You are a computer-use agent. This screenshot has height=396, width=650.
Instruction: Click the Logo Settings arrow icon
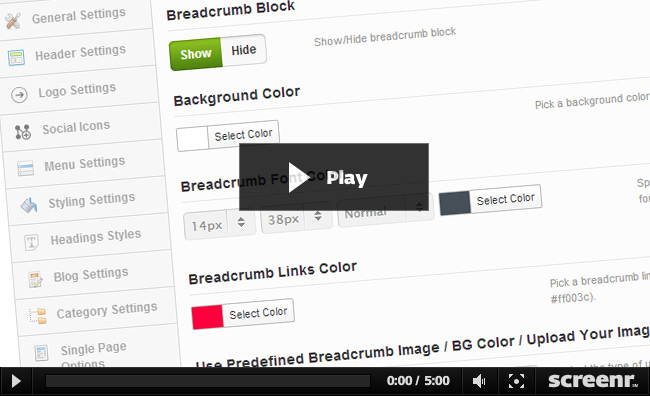tap(19, 95)
